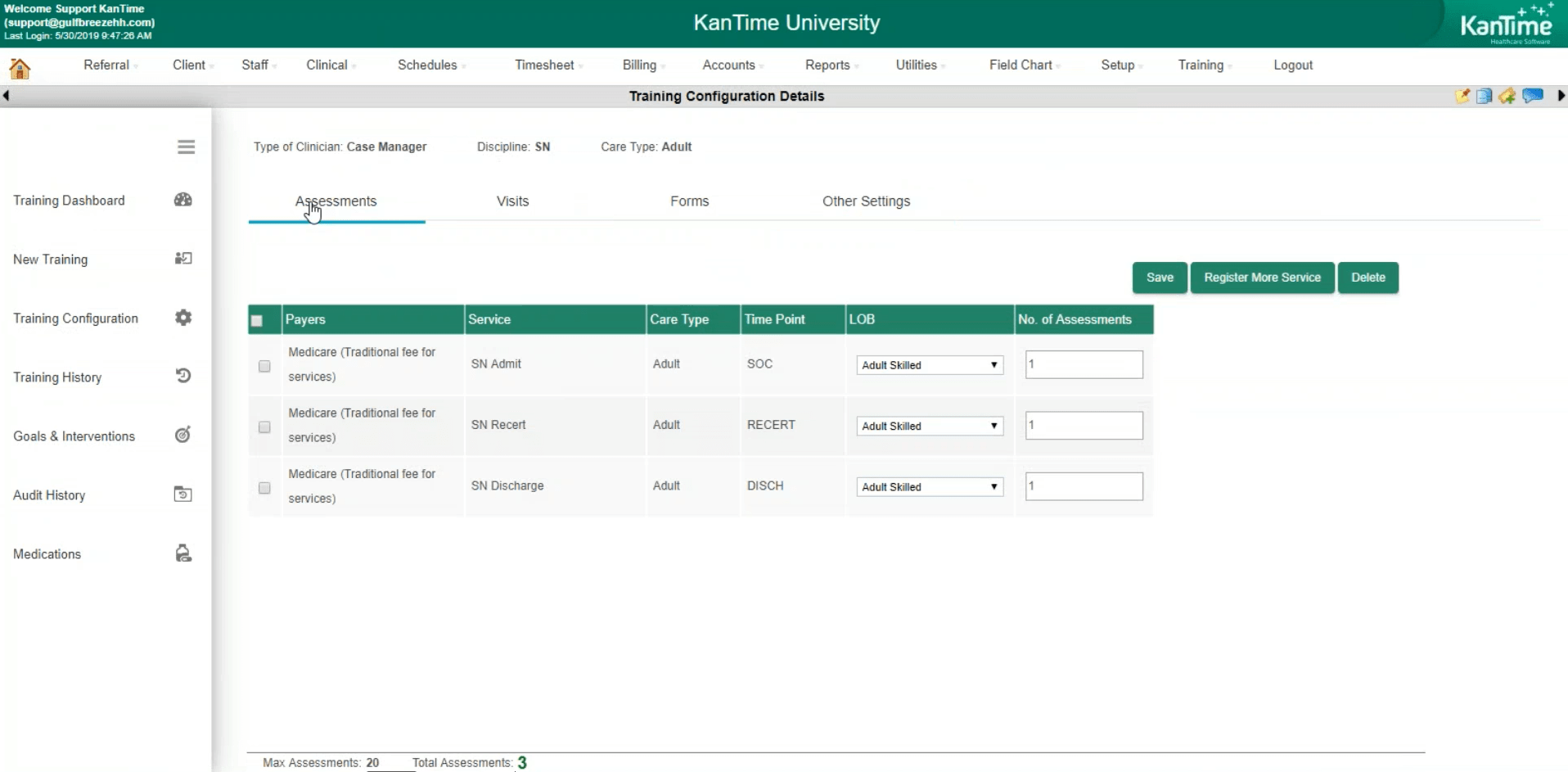Image resolution: width=1568 pixels, height=772 pixels.
Task: Check the SN Recert row checkbox
Action: coord(264,427)
